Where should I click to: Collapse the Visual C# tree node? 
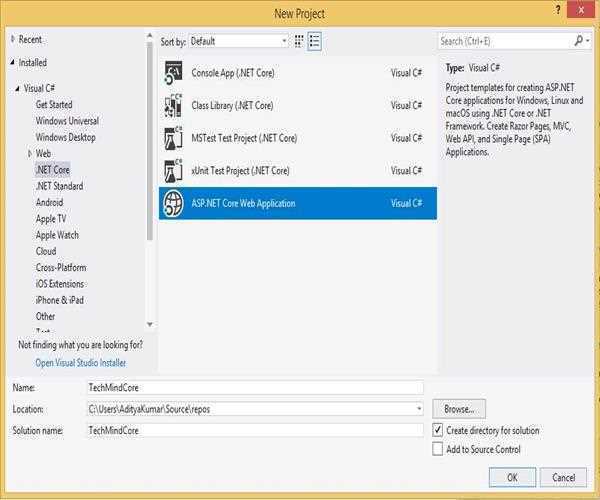[x=17, y=89]
